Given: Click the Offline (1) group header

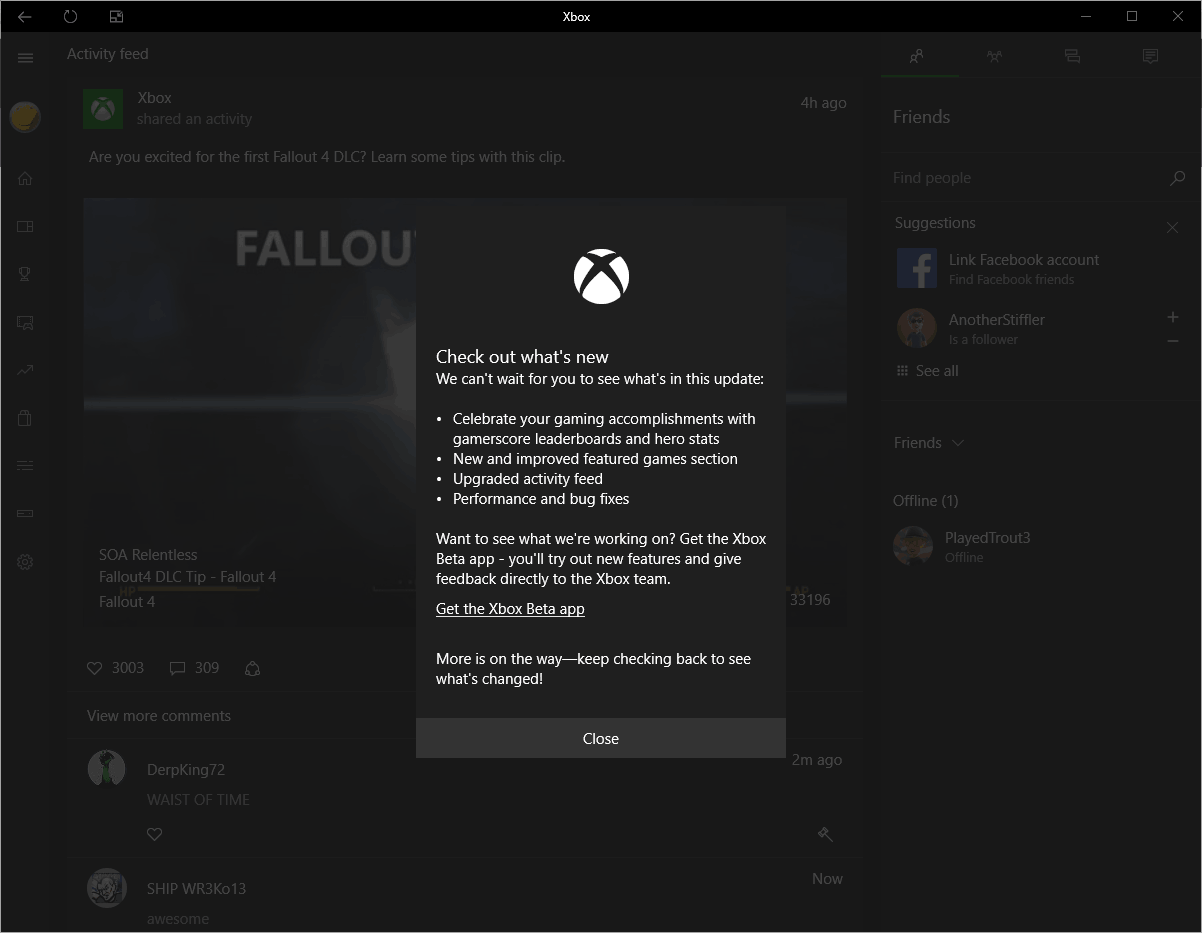Looking at the screenshot, I should [926, 501].
